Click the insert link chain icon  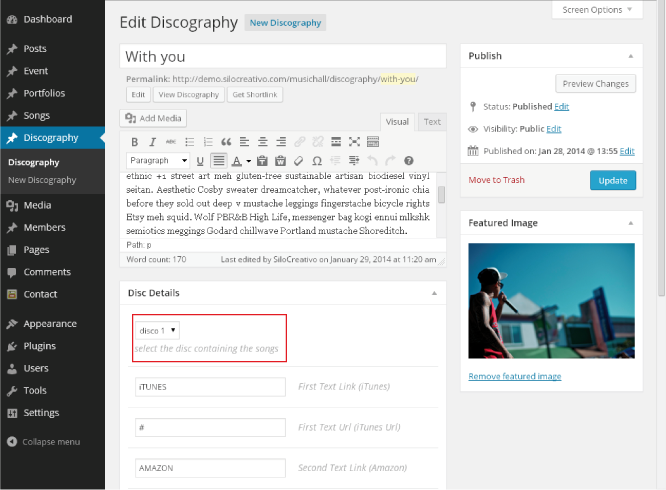[299, 142]
